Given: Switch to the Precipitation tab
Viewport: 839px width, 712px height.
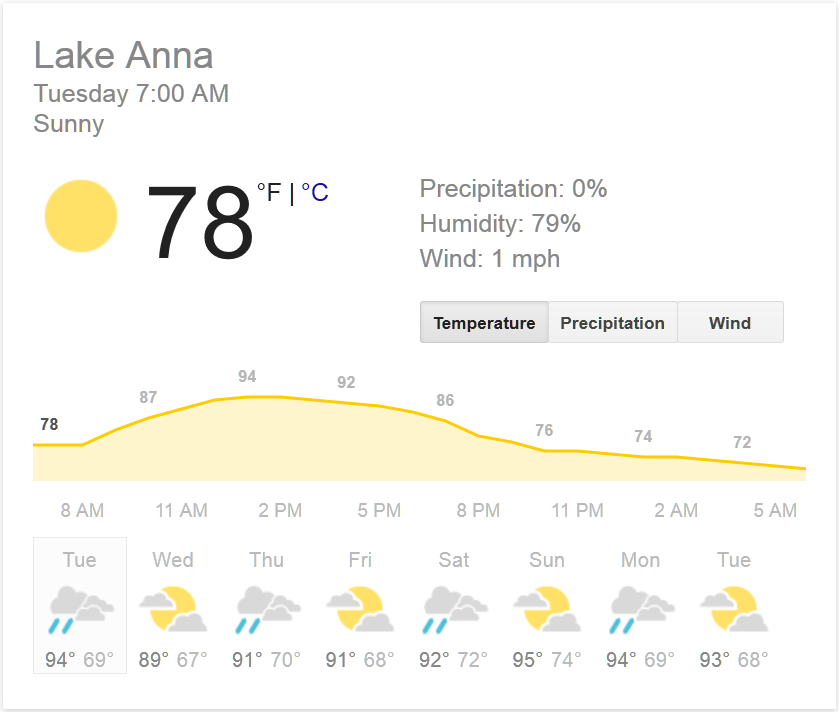Looking at the screenshot, I should [x=612, y=323].
